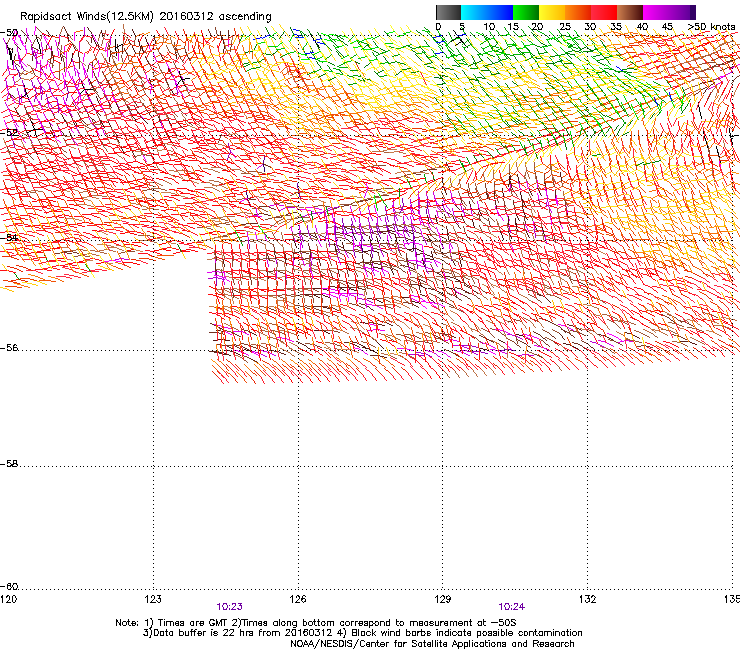Click latitude label '-56' on left axis
The width and height of the screenshot is (740, 650).
[x=9, y=348]
